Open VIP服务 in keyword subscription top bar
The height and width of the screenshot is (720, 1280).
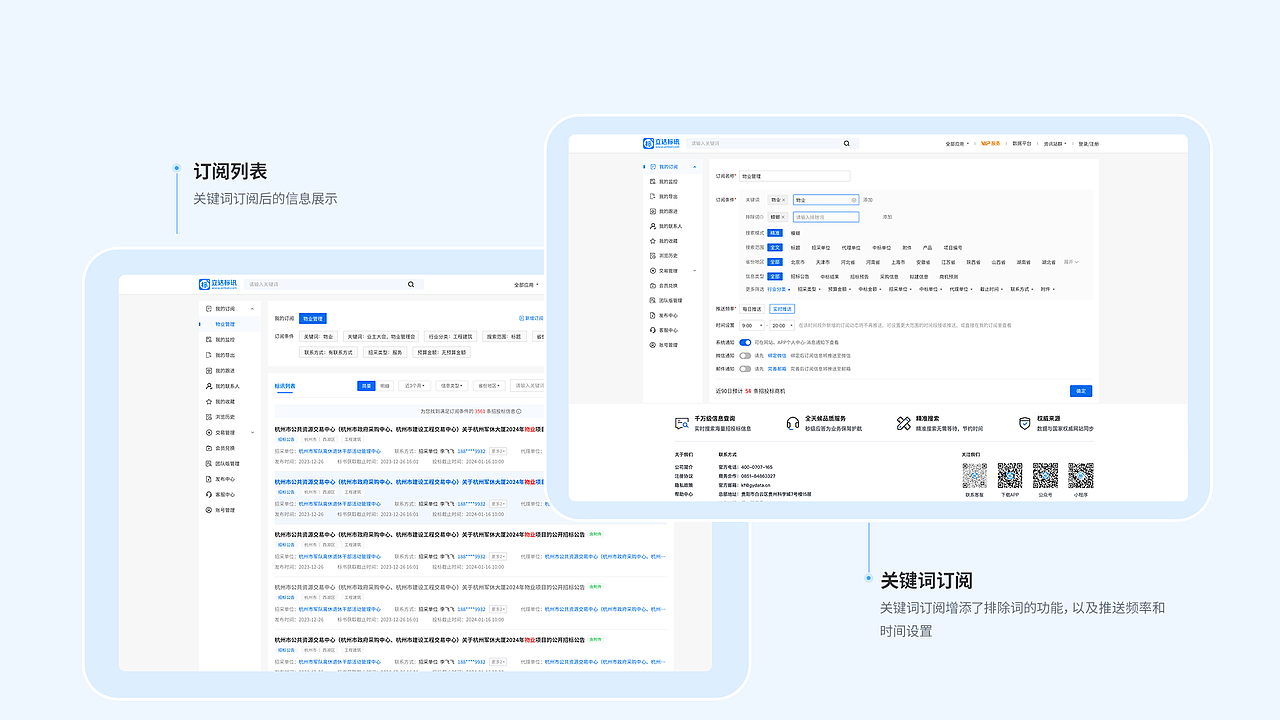coord(990,143)
